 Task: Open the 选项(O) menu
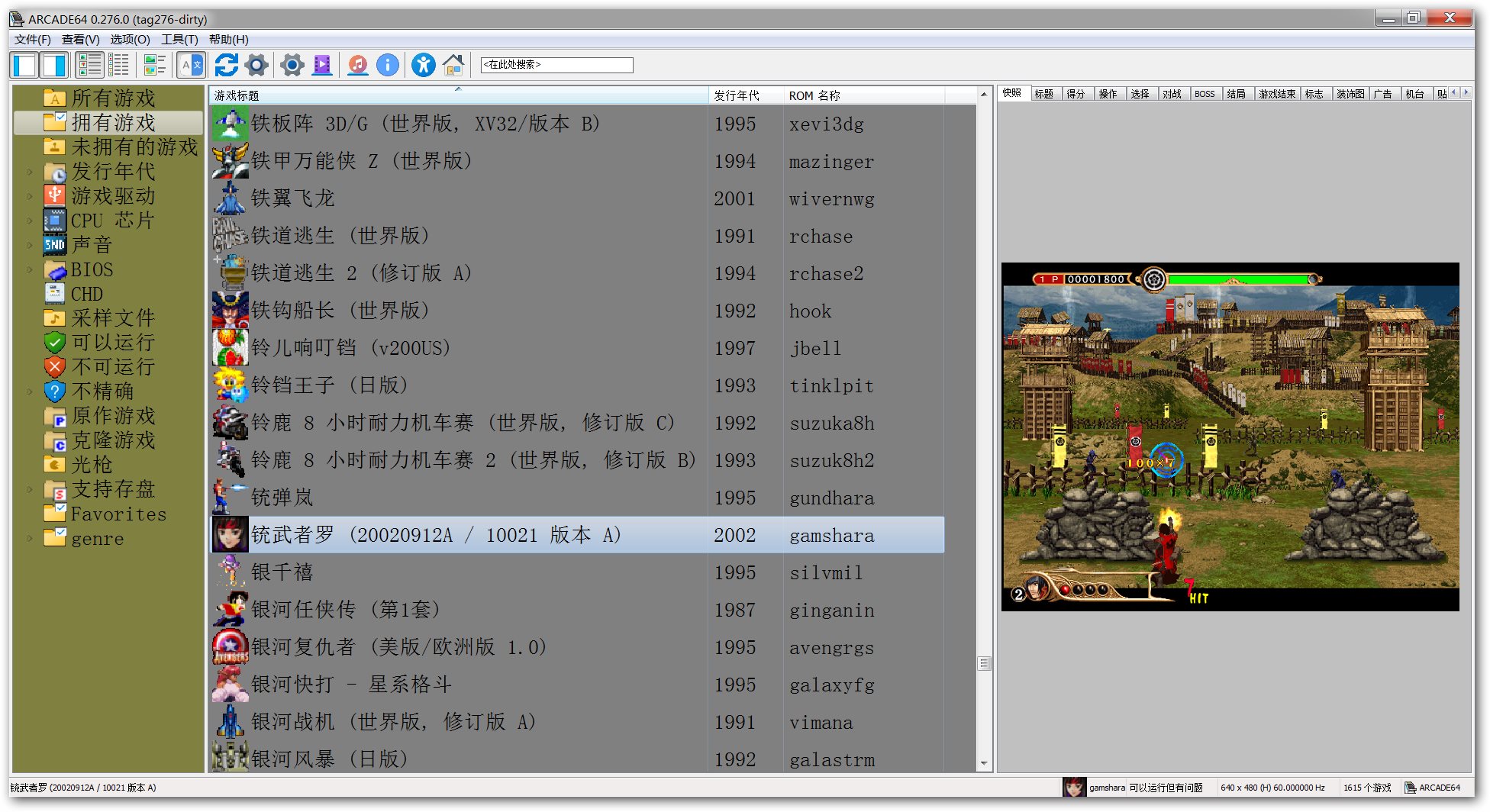tap(131, 40)
